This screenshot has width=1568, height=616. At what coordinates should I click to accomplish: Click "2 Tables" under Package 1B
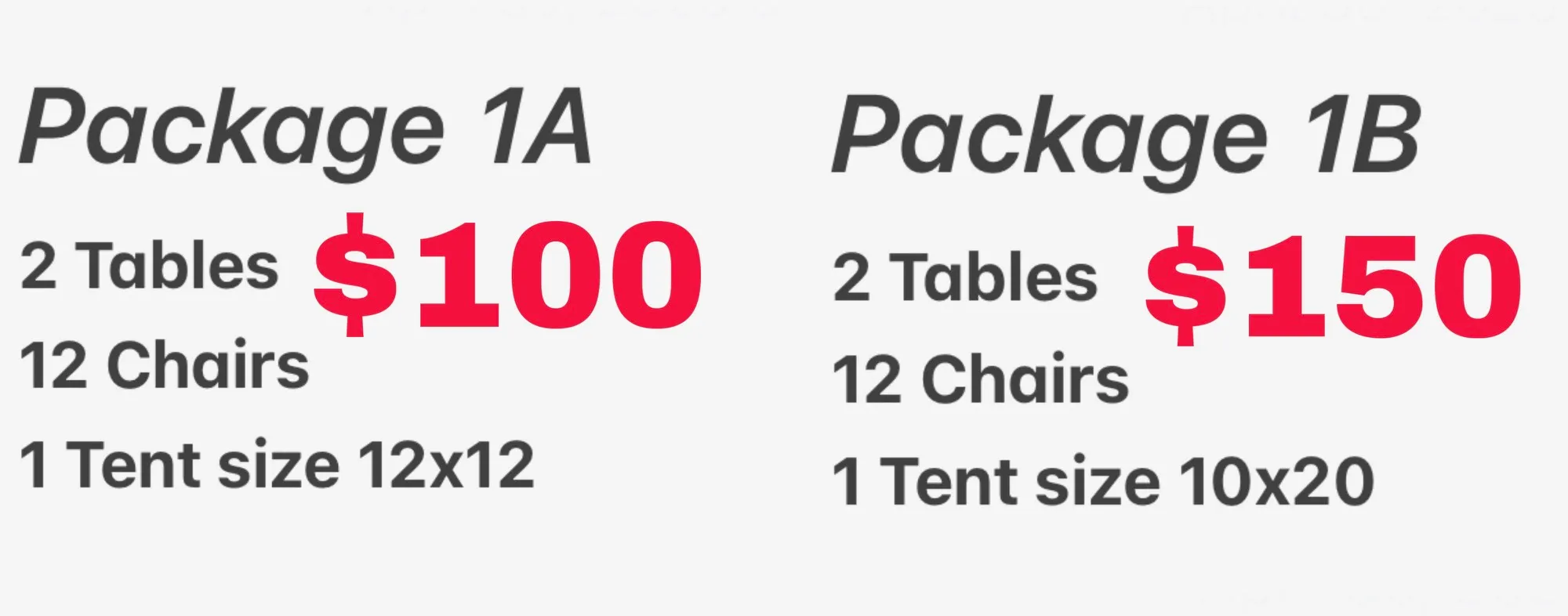(x=964, y=278)
